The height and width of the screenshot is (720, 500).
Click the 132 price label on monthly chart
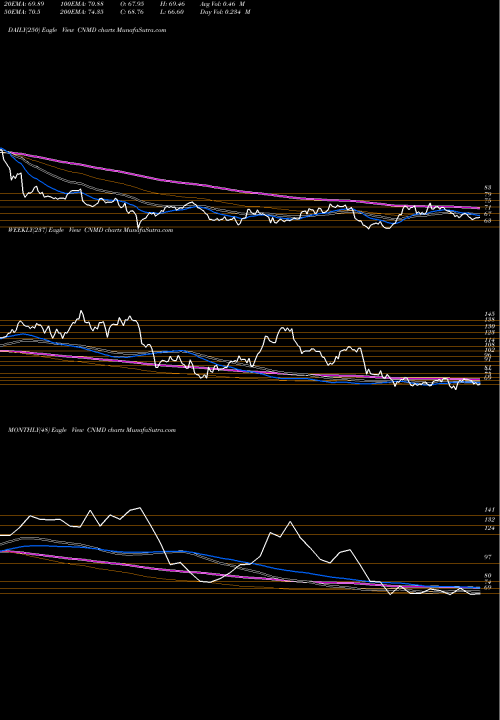point(489,519)
